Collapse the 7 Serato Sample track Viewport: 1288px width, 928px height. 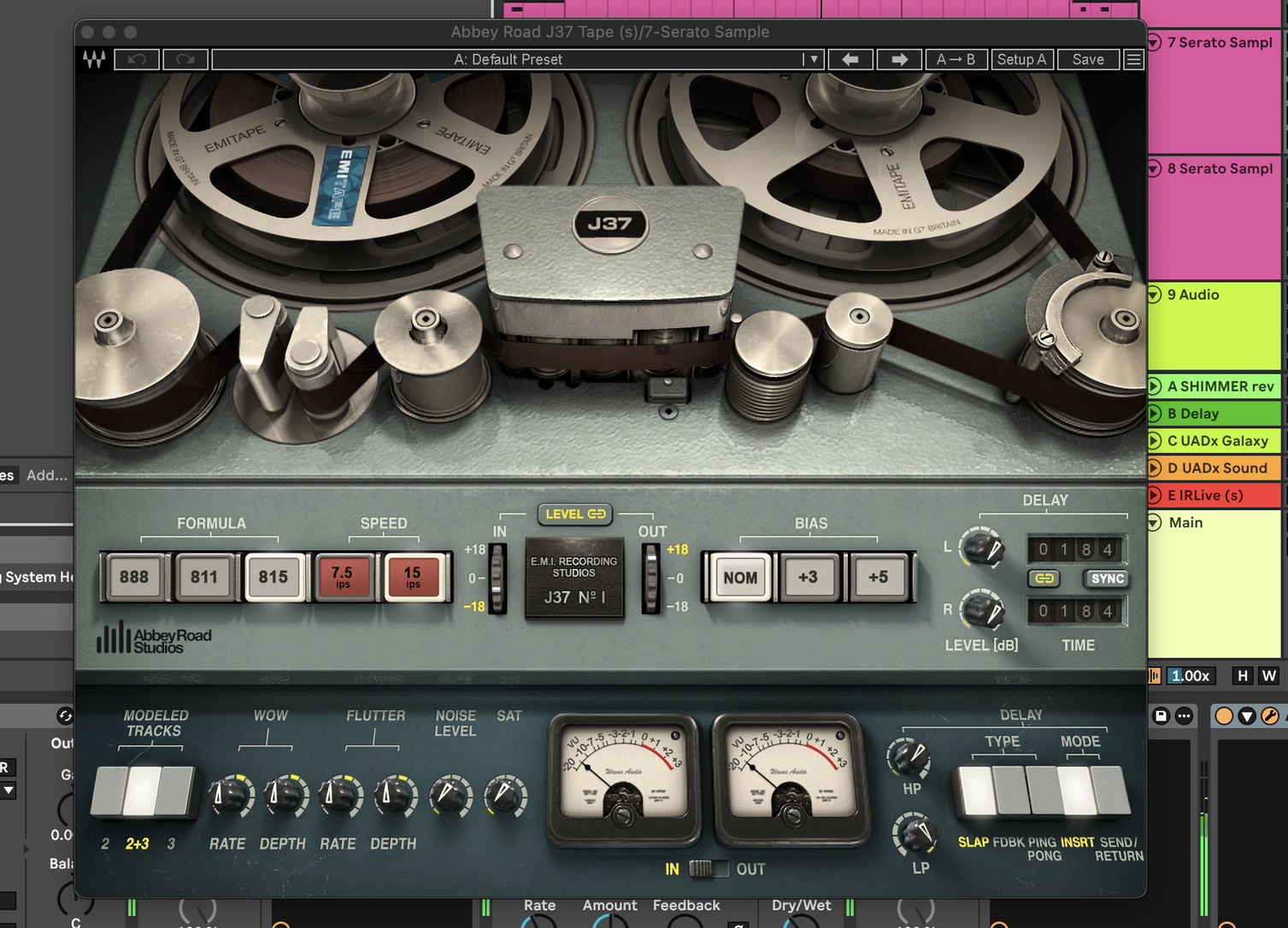point(1155,42)
